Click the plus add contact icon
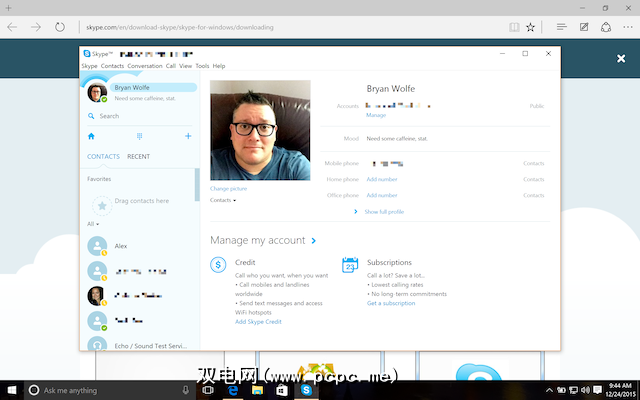 188,136
